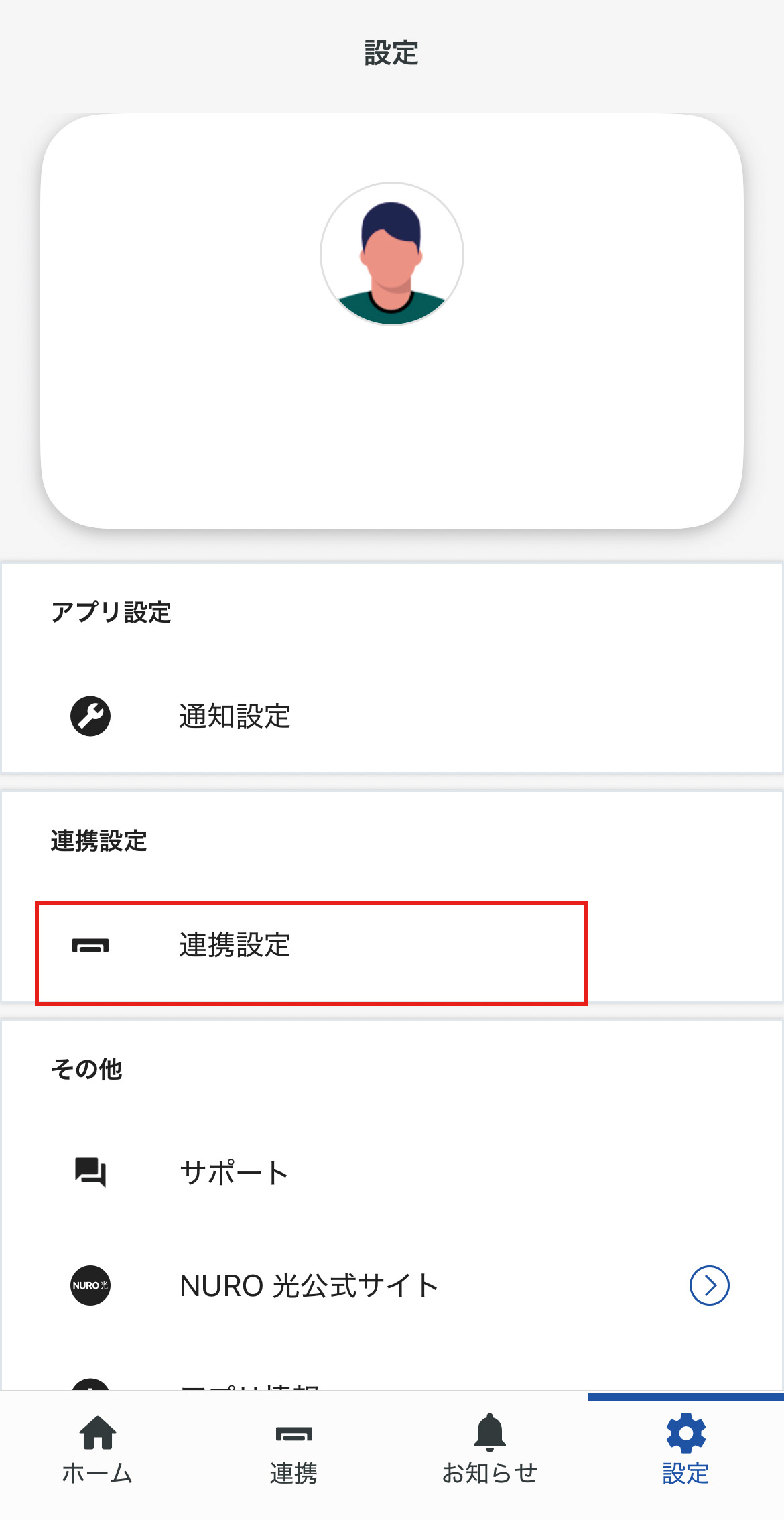Tap the house icon in bottom navigation

98,1432
